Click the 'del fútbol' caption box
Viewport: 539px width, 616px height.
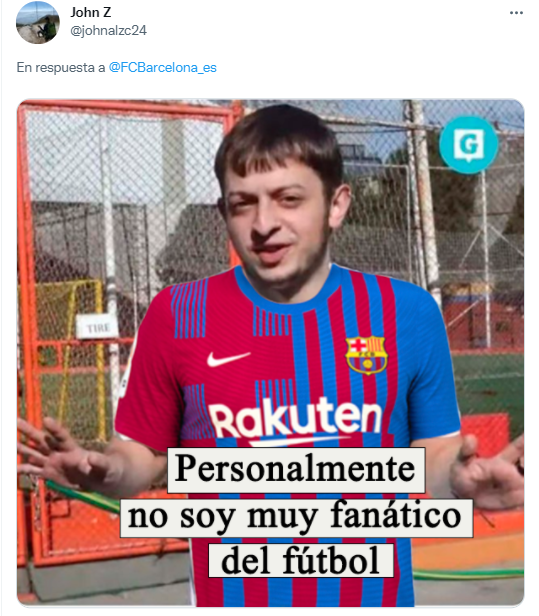(x=301, y=561)
